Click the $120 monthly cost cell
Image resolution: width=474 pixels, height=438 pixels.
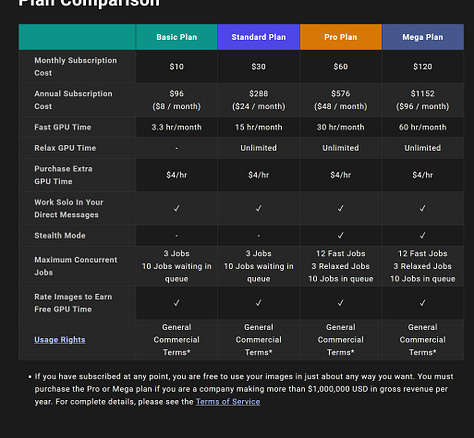(x=423, y=67)
